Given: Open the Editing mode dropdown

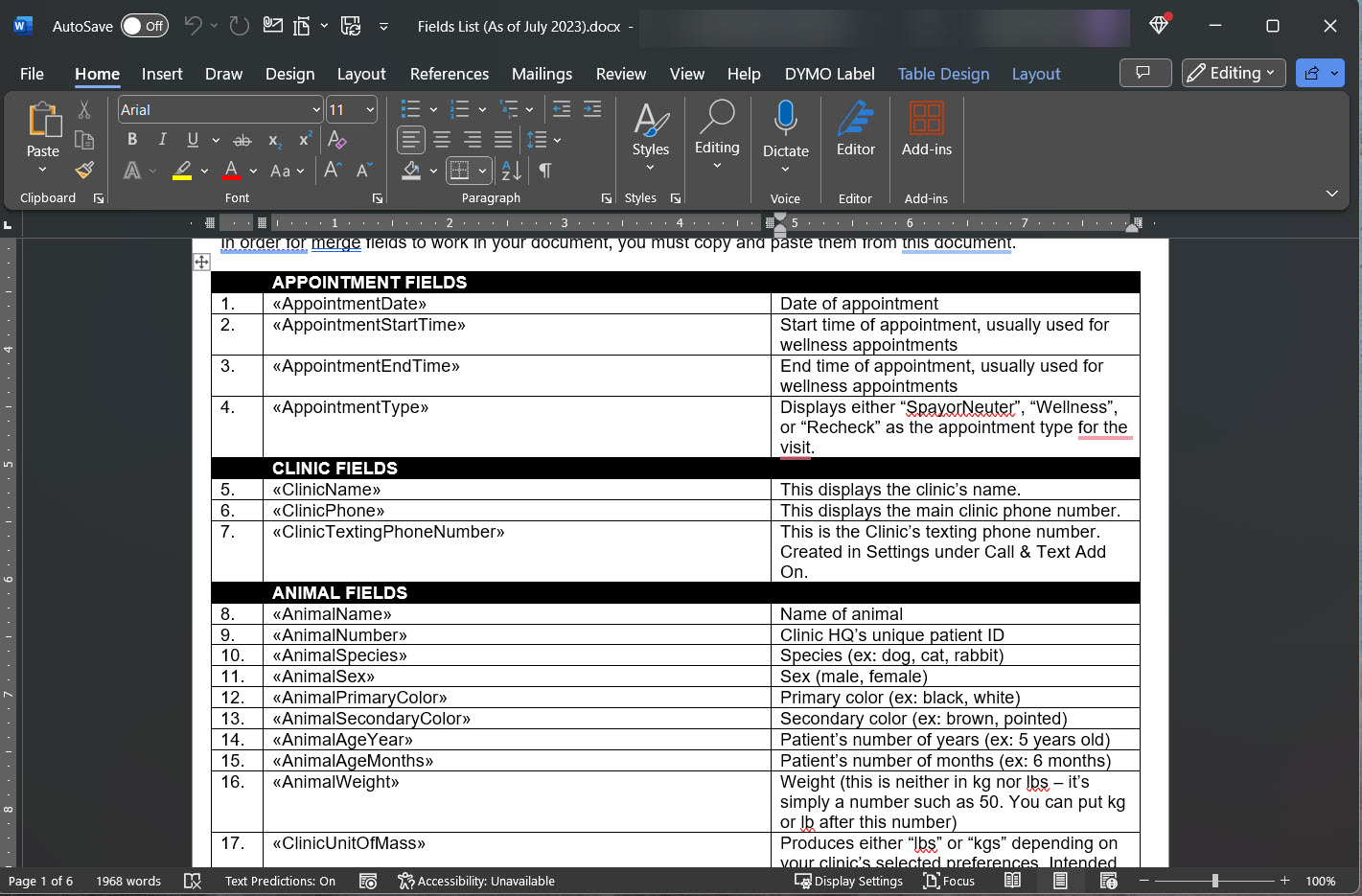Looking at the screenshot, I should click(1233, 73).
